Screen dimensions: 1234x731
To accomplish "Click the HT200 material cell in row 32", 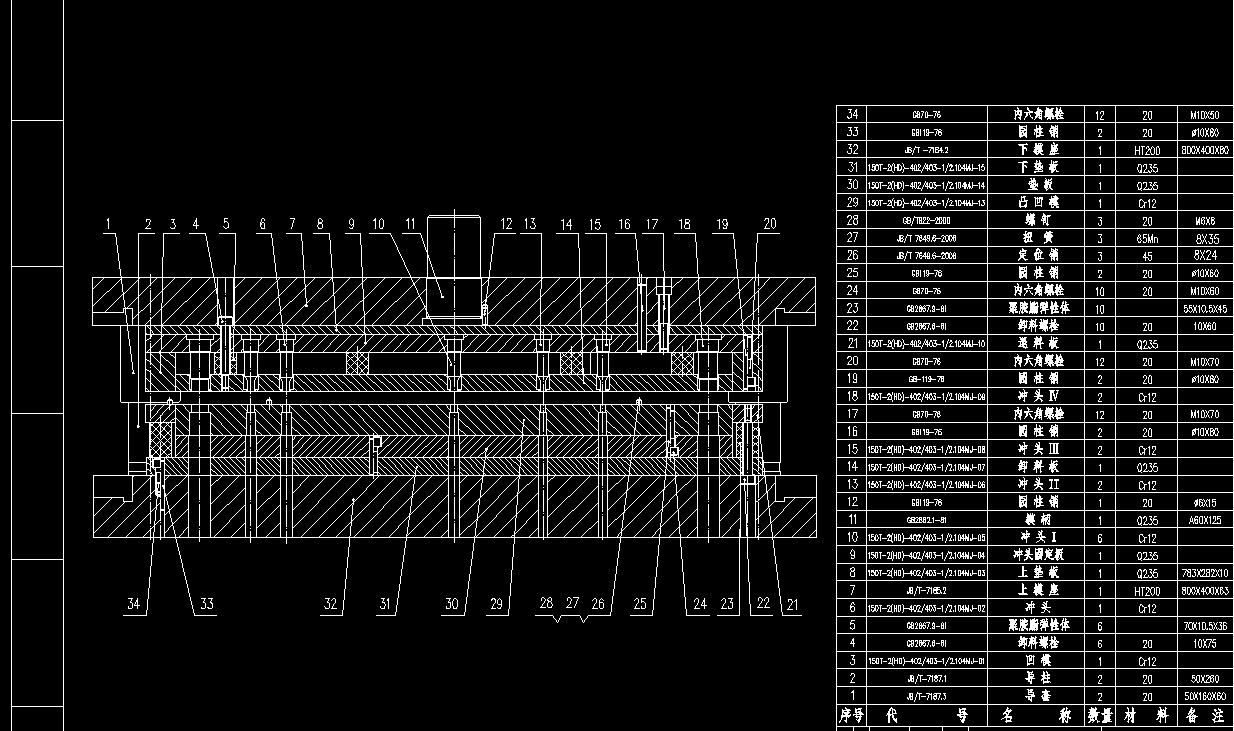I will [1147, 150].
